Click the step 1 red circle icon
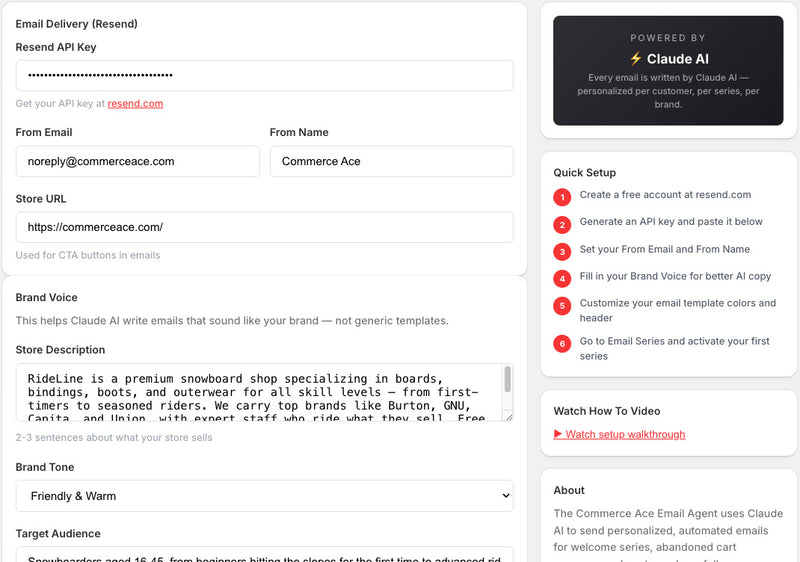The image size is (800, 562). [x=562, y=197]
